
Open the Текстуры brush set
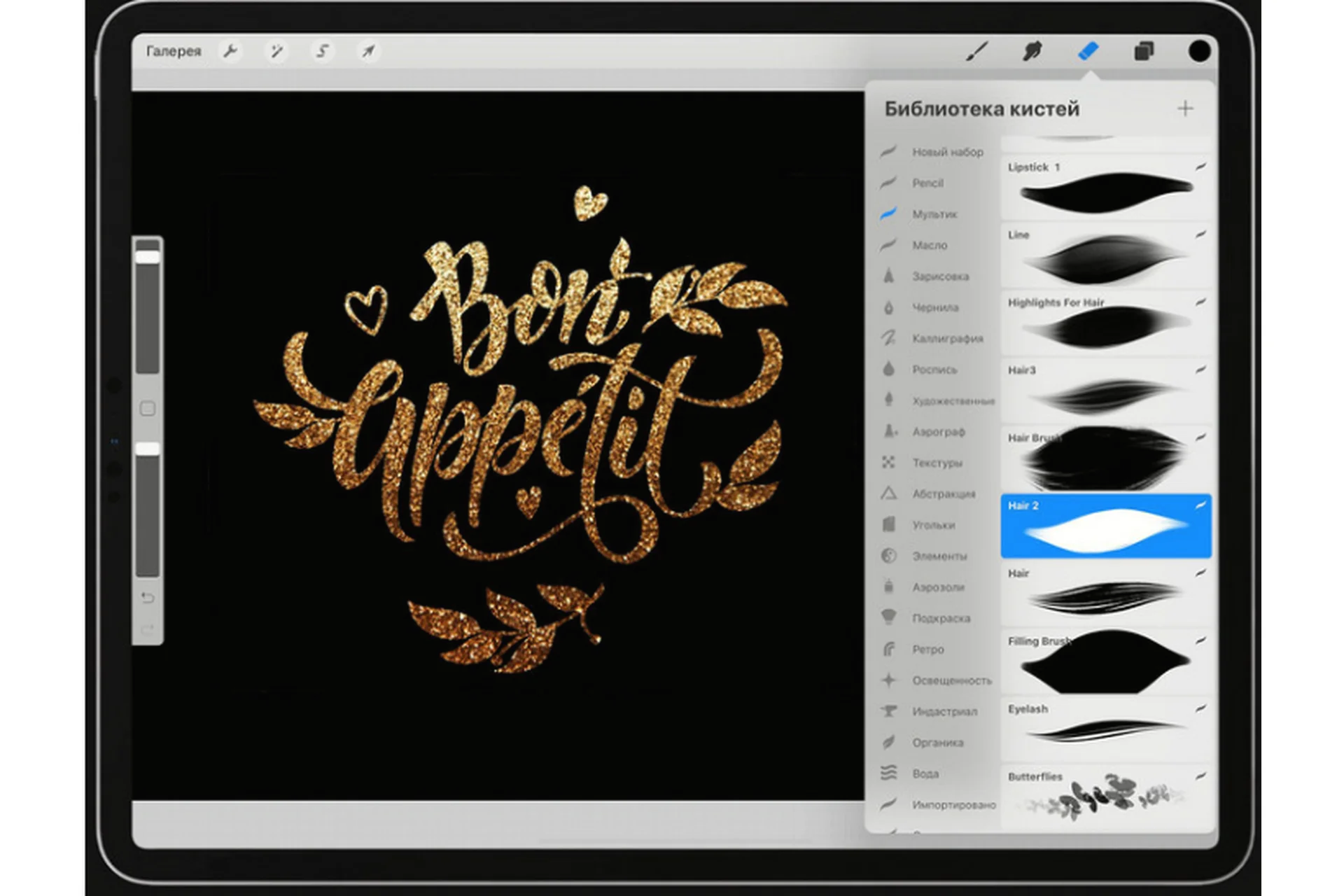tap(937, 463)
